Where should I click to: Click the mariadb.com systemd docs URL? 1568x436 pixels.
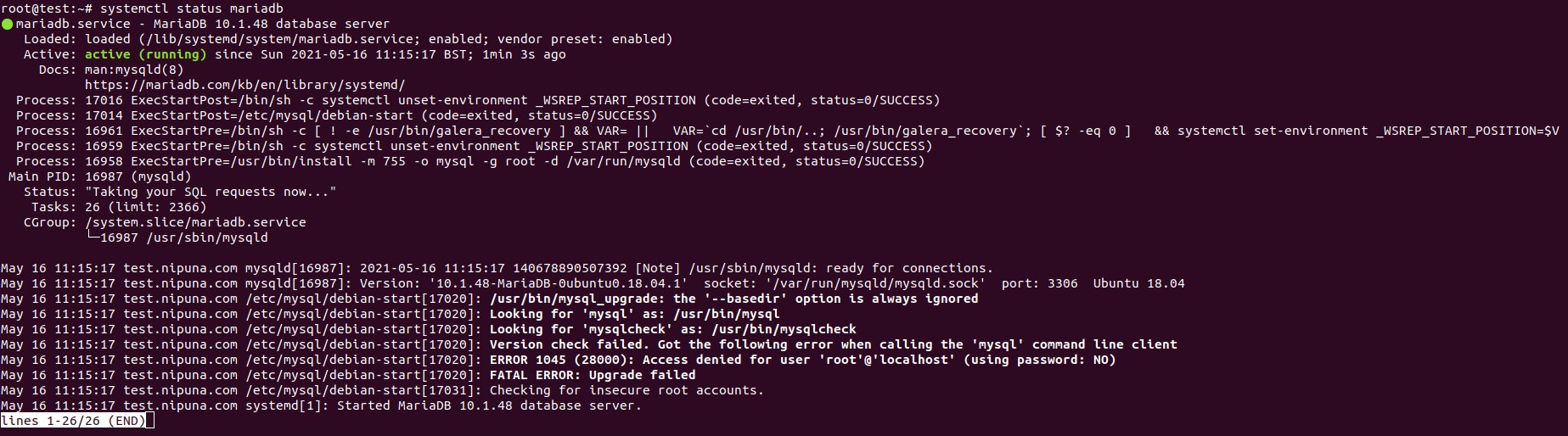point(244,85)
